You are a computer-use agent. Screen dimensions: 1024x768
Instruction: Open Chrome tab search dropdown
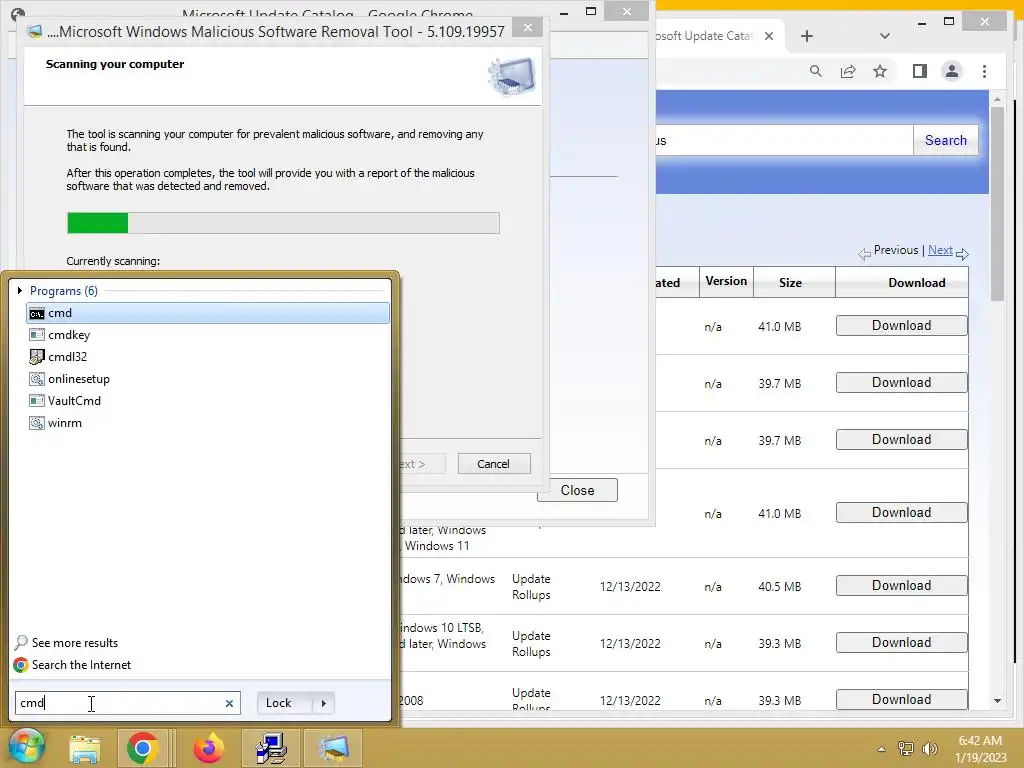(x=885, y=36)
